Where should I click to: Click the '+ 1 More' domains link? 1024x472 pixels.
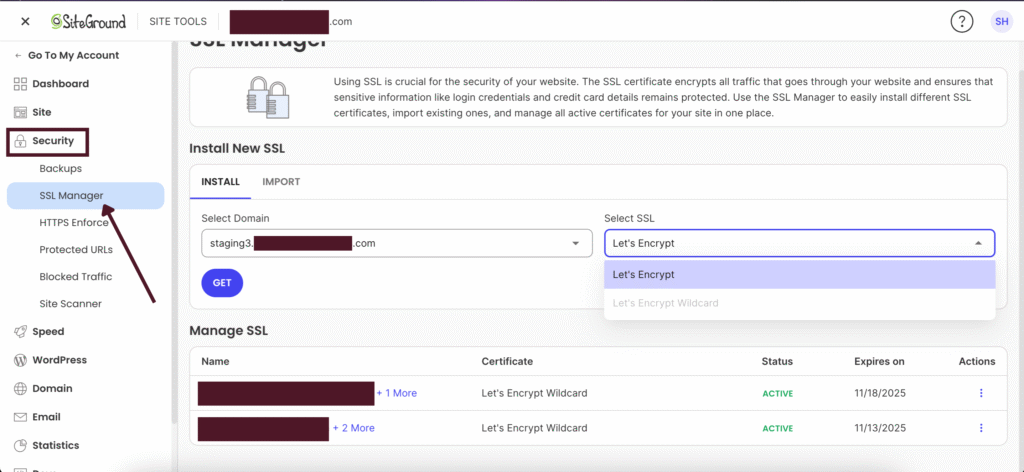coord(397,393)
